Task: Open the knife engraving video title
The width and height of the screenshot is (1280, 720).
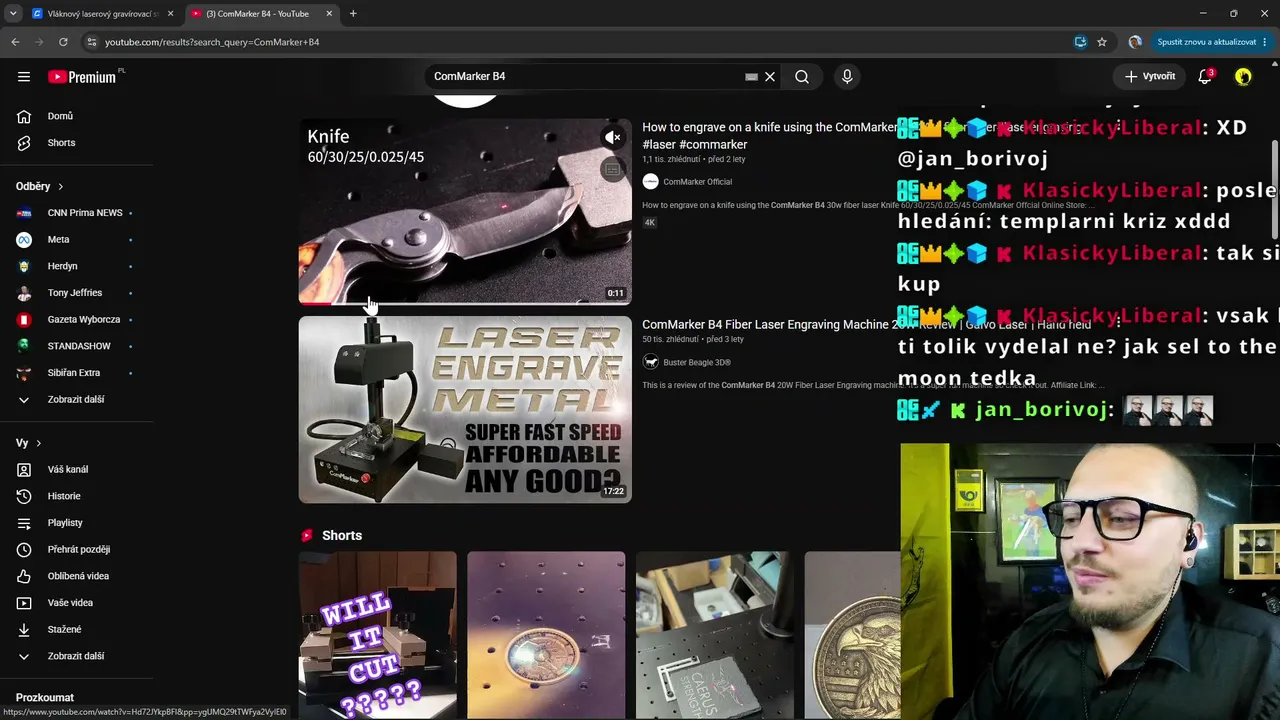Action: (x=769, y=136)
